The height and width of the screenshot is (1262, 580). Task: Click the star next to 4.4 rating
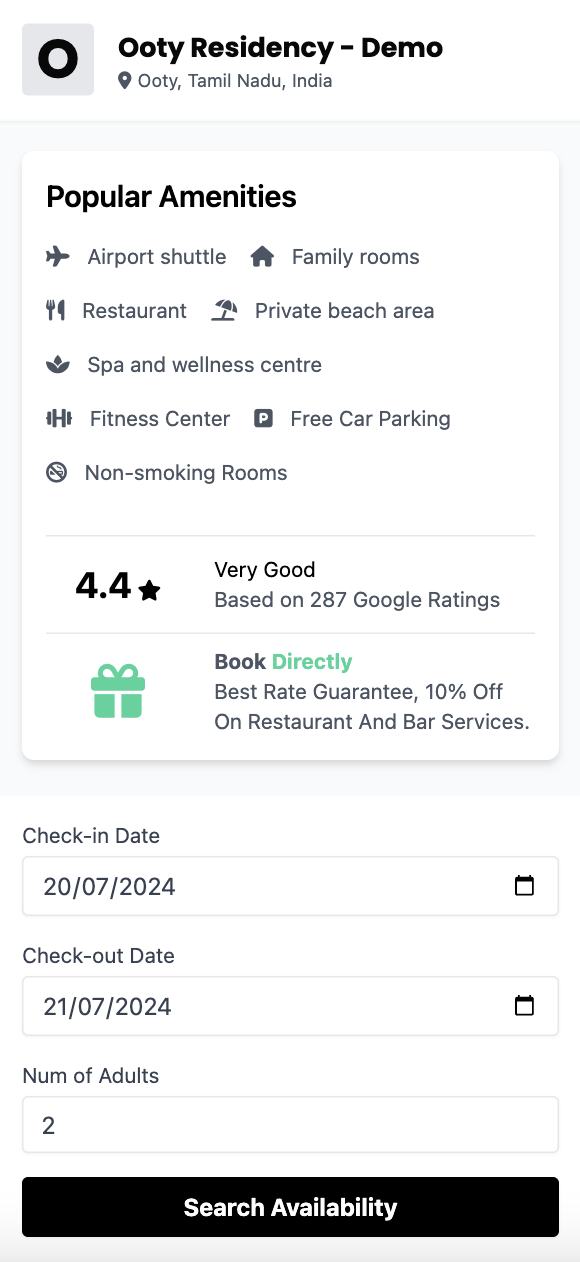[x=150, y=591]
